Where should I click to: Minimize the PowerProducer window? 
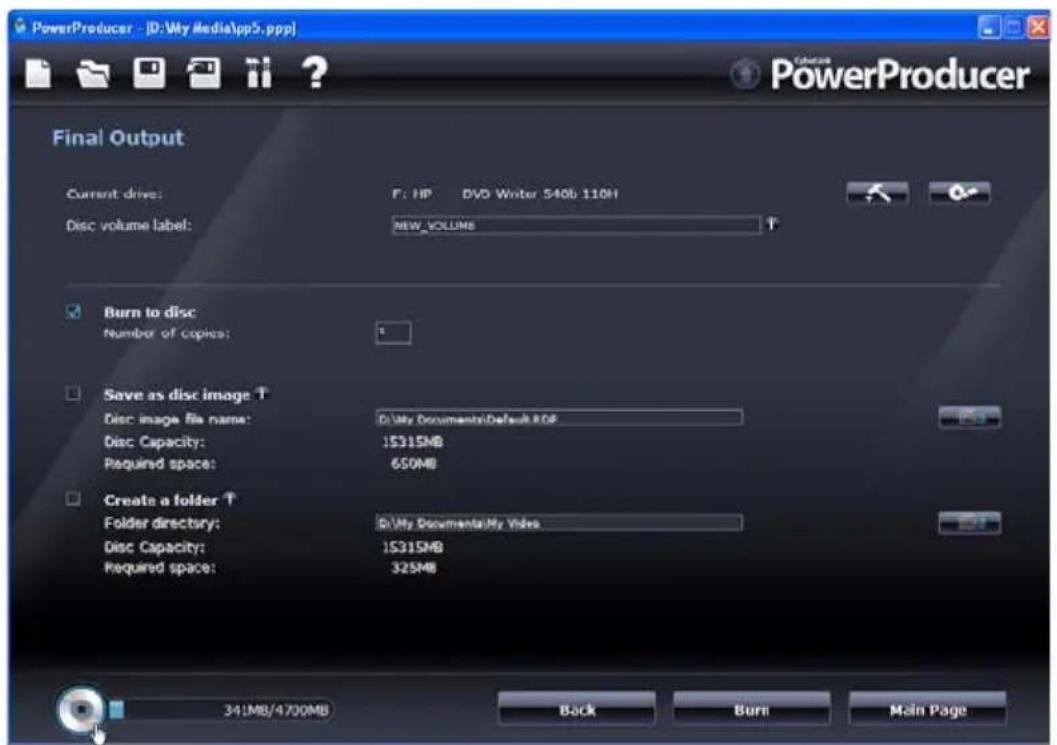tap(989, 27)
